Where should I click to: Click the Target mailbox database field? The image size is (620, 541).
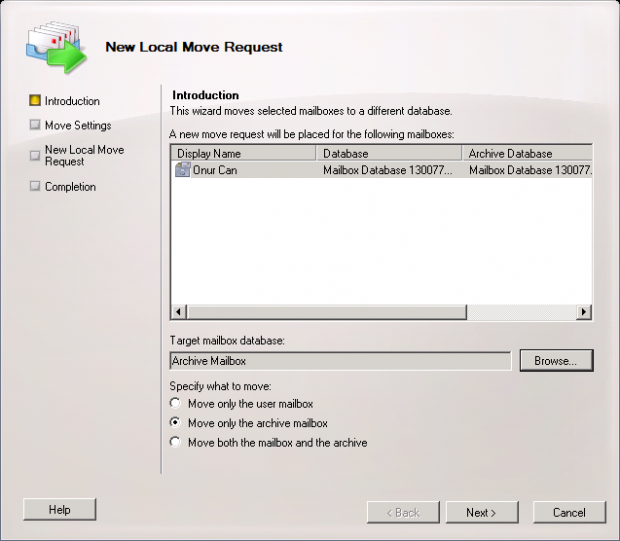coord(340,361)
